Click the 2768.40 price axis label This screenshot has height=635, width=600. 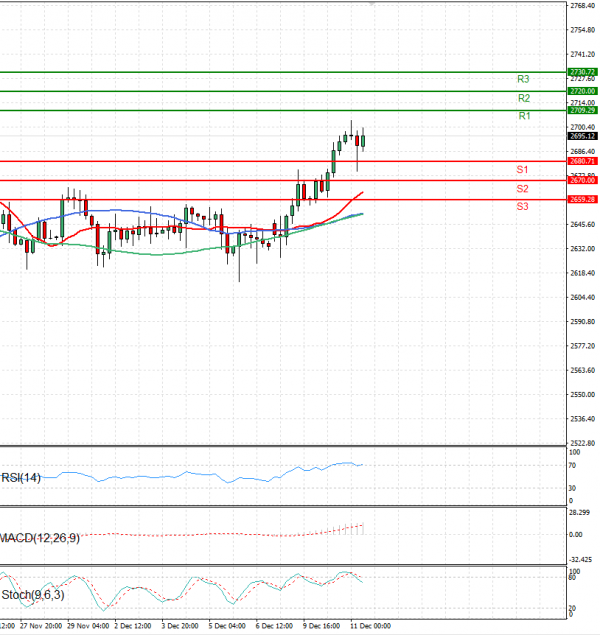tap(583, 6)
